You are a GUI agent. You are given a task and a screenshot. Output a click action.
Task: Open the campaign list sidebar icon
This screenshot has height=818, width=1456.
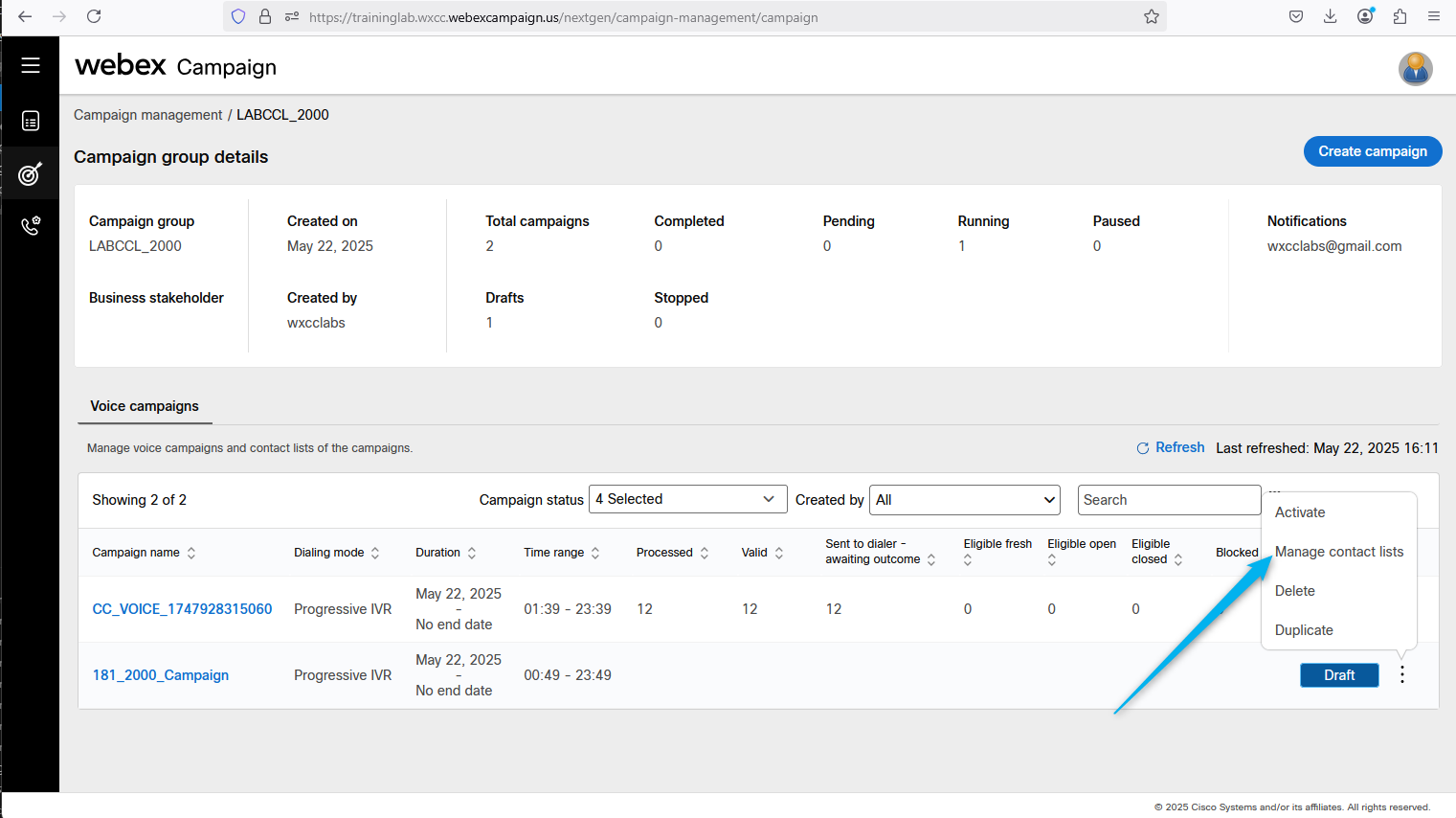(x=31, y=121)
